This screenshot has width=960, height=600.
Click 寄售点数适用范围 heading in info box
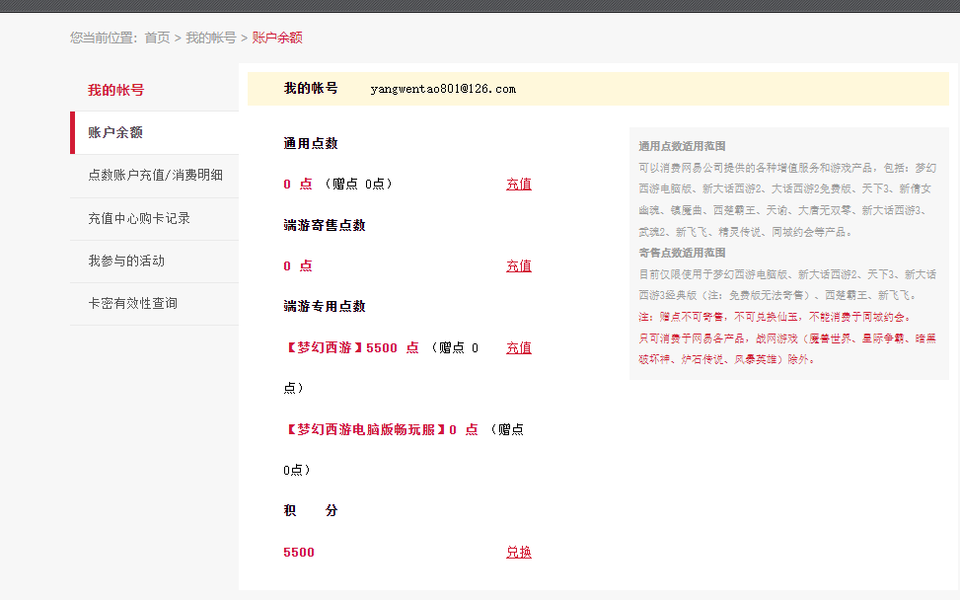[682, 253]
